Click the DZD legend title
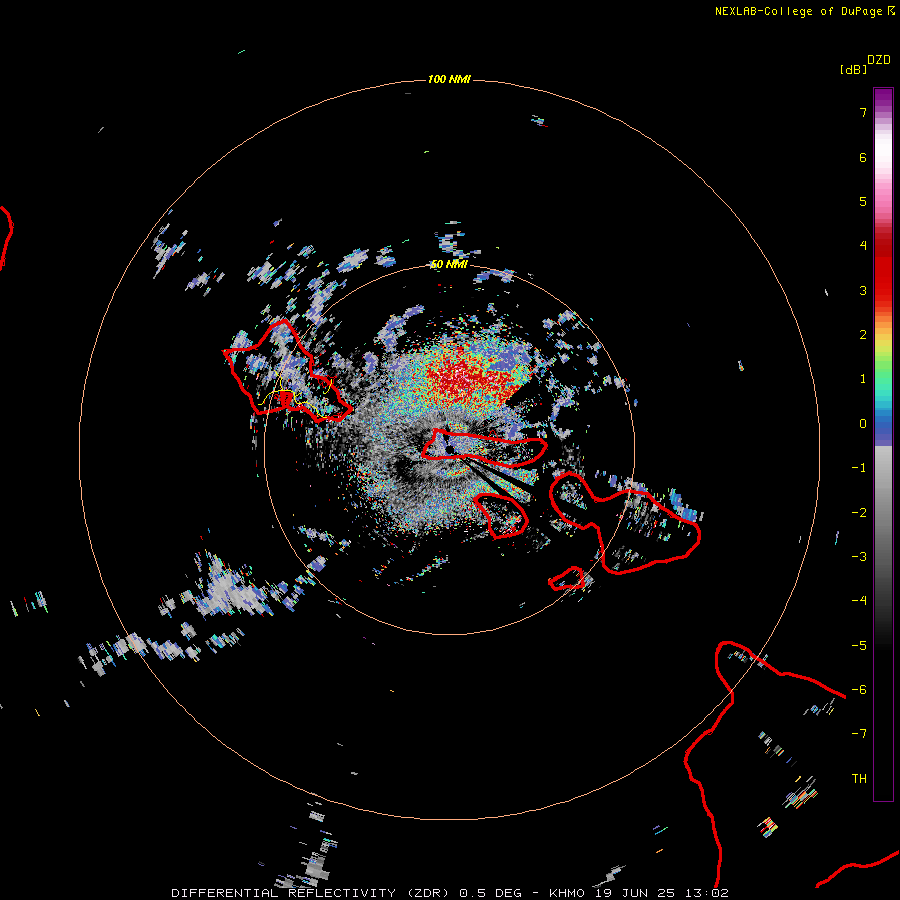Screen dimensions: 900x900 coord(879,60)
